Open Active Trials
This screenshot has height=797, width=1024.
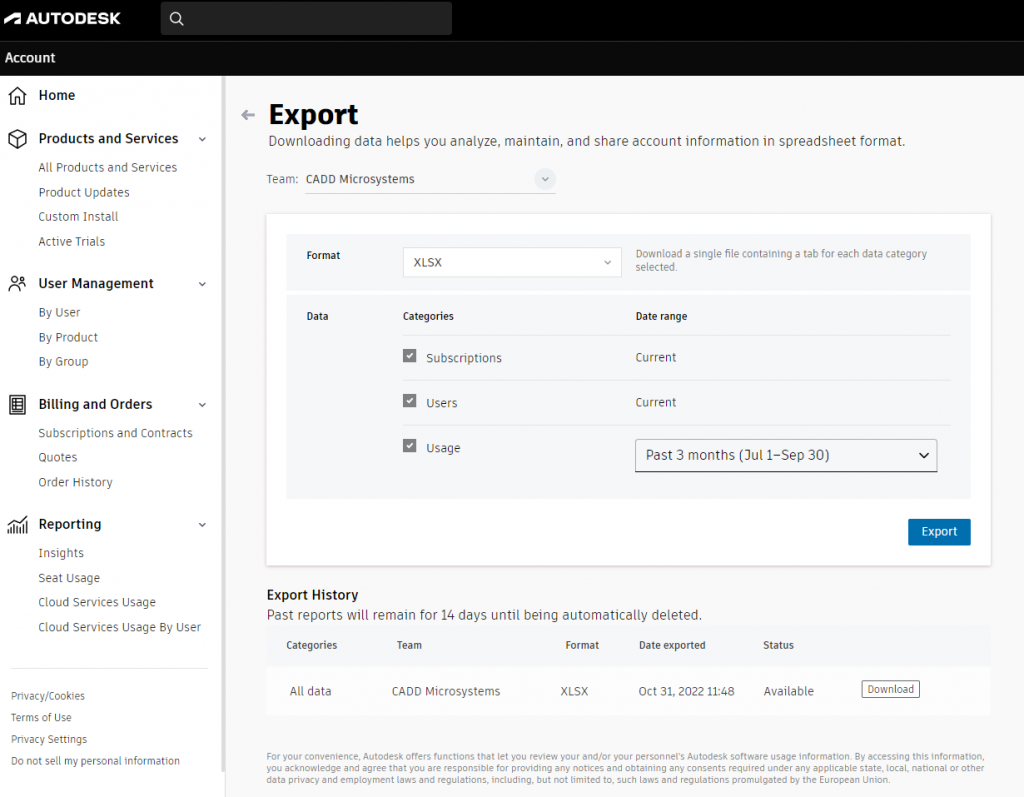(x=72, y=241)
